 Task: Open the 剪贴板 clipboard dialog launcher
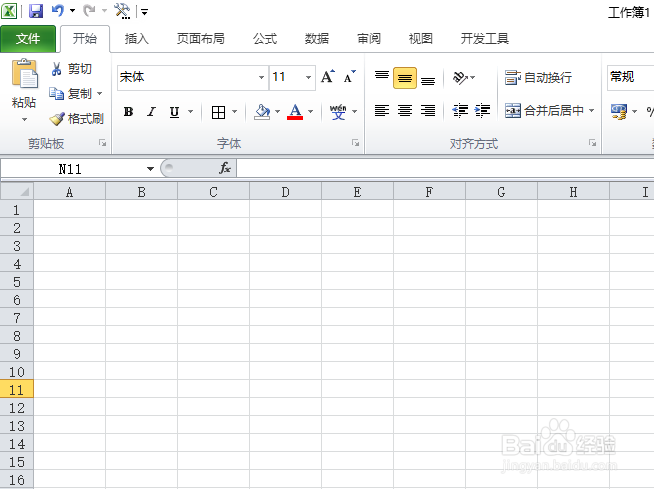[102, 143]
